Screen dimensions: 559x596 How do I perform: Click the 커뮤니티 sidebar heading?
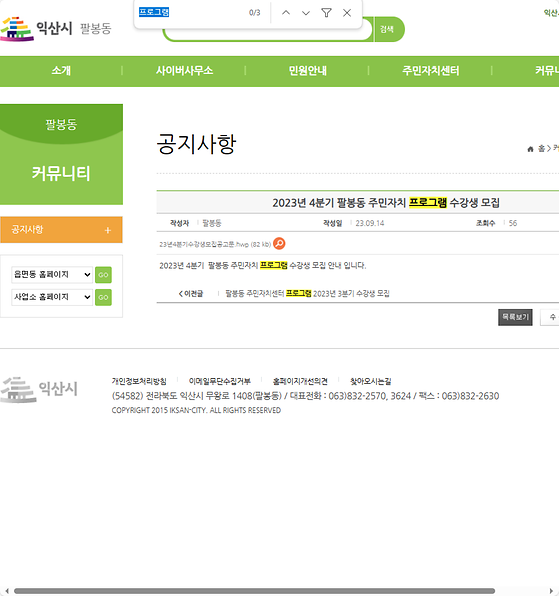pos(61,173)
